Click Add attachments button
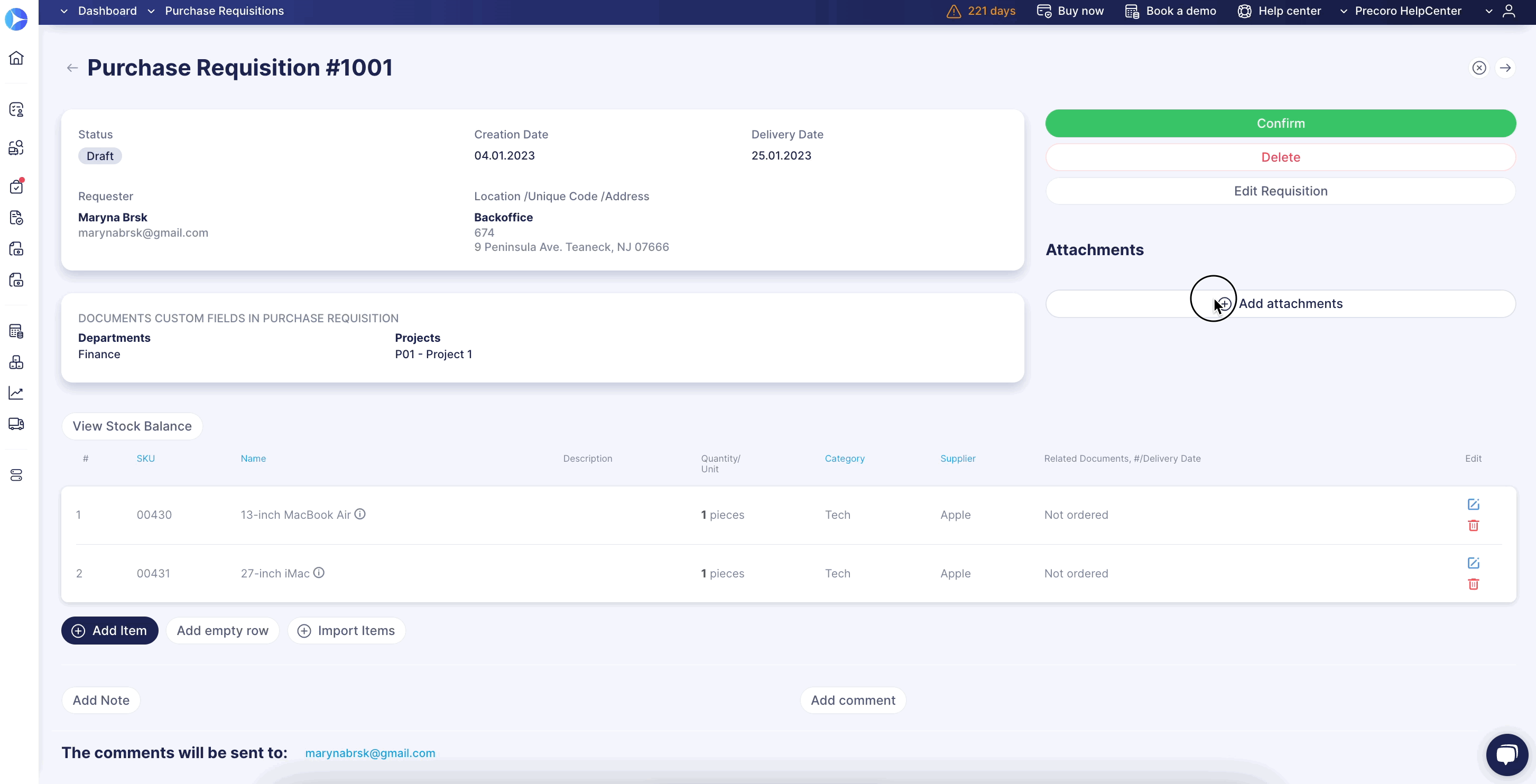Screen dimensions: 1536x784 point(1280,304)
